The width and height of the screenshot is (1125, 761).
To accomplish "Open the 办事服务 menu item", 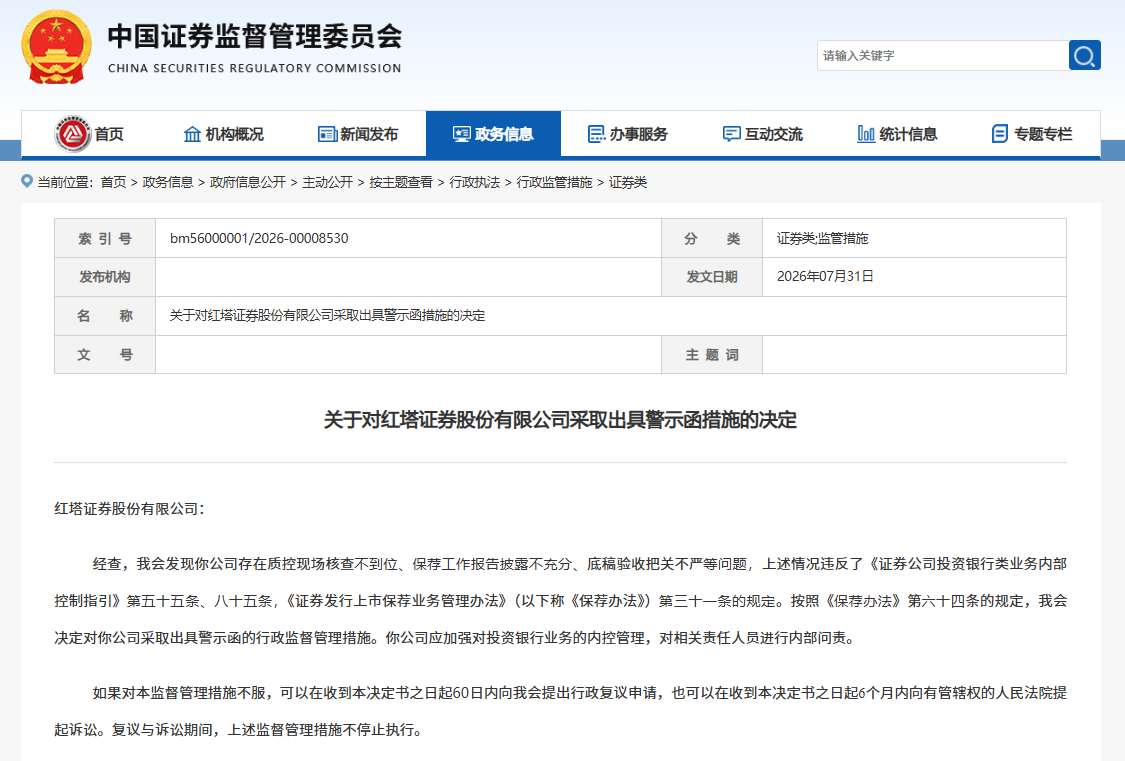I will pyautogui.click(x=629, y=134).
